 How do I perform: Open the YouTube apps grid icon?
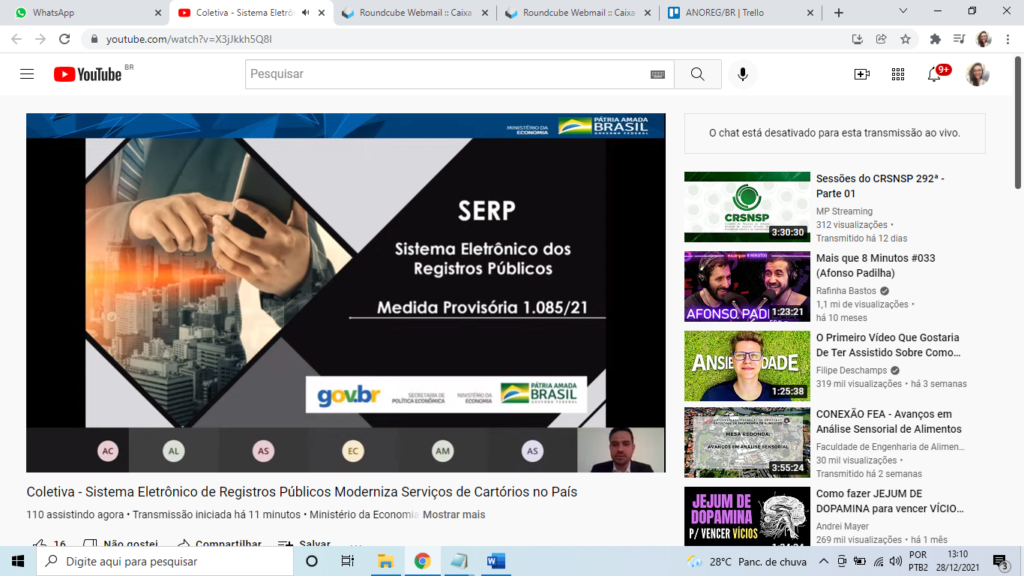pos(897,74)
